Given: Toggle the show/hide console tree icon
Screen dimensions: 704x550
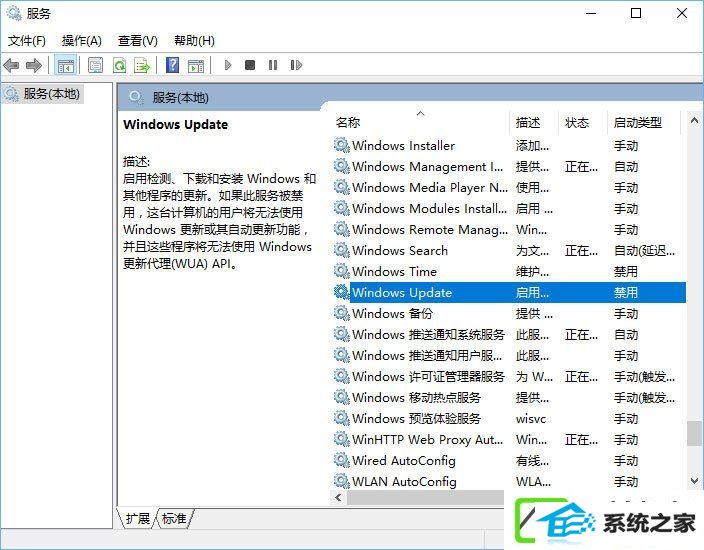Looking at the screenshot, I should tap(66, 66).
